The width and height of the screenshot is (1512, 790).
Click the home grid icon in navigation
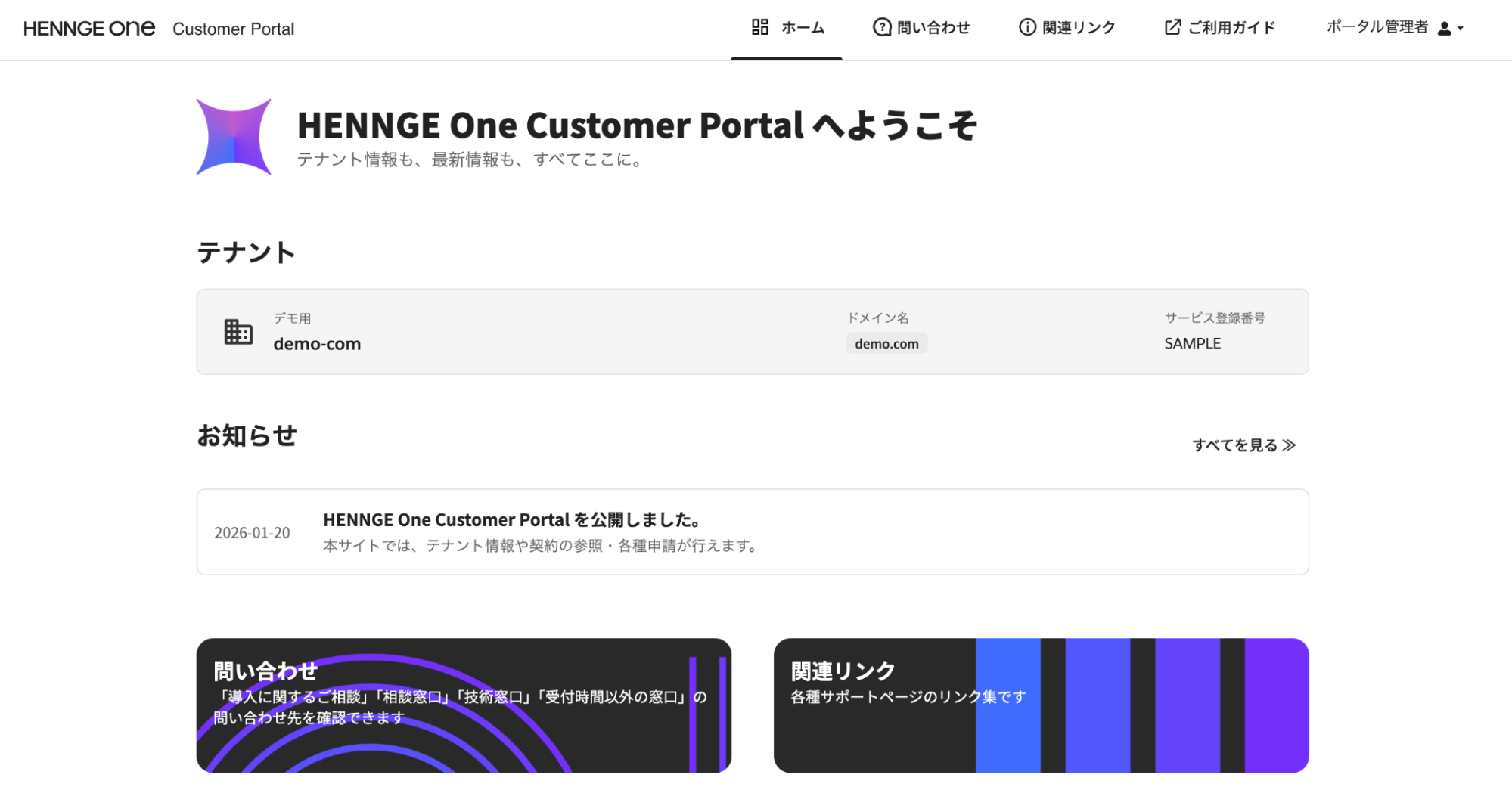coord(760,27)
